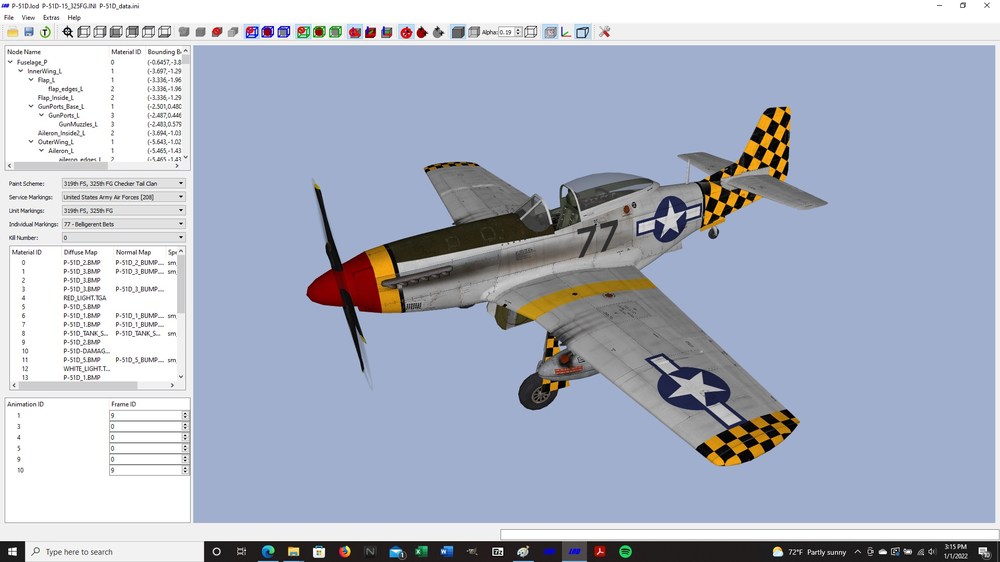1000x562 pixels.
Task: Click the material list vertical scrollbar
Action: (x=181, y=314)
